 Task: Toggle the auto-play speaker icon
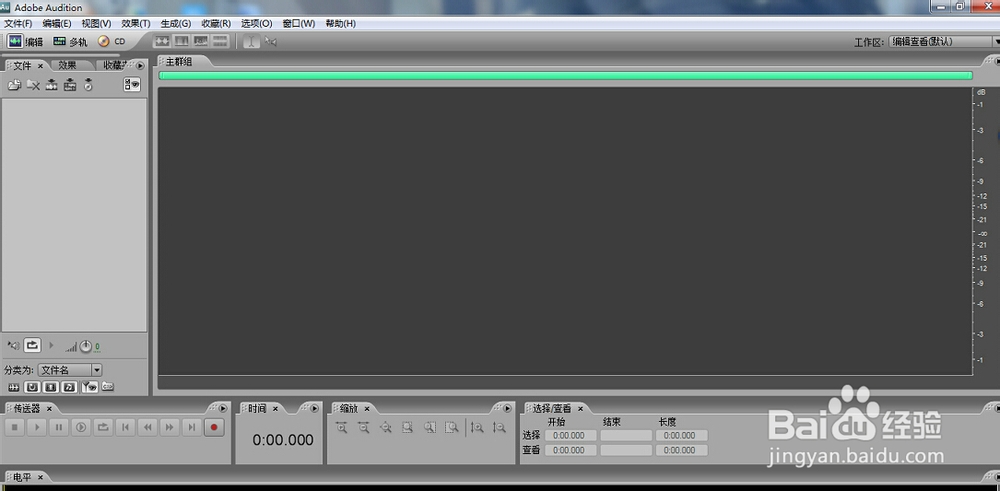click(13, 346)
